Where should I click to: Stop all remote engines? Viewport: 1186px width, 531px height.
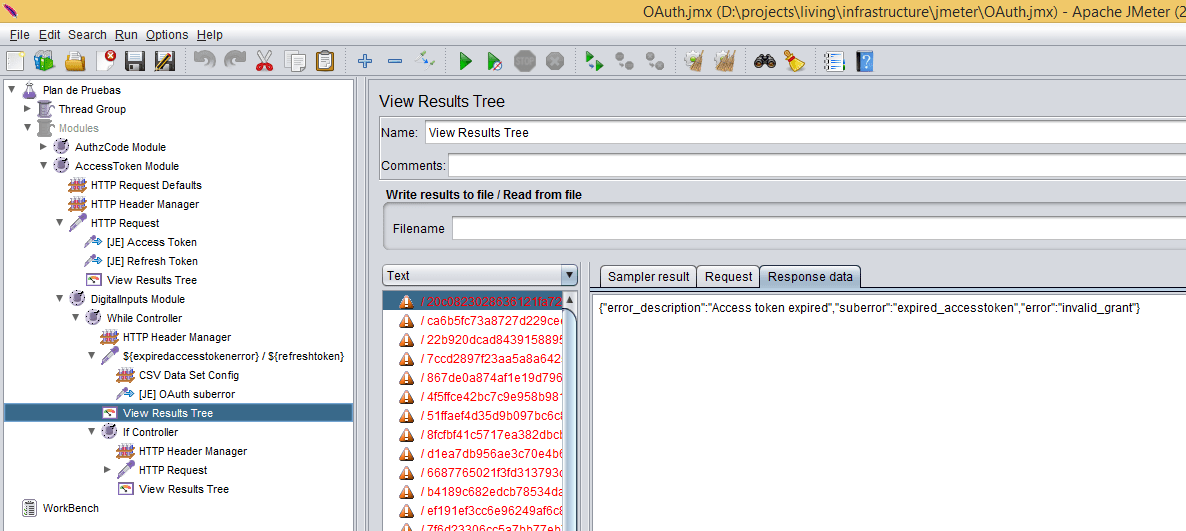(625, 61)
